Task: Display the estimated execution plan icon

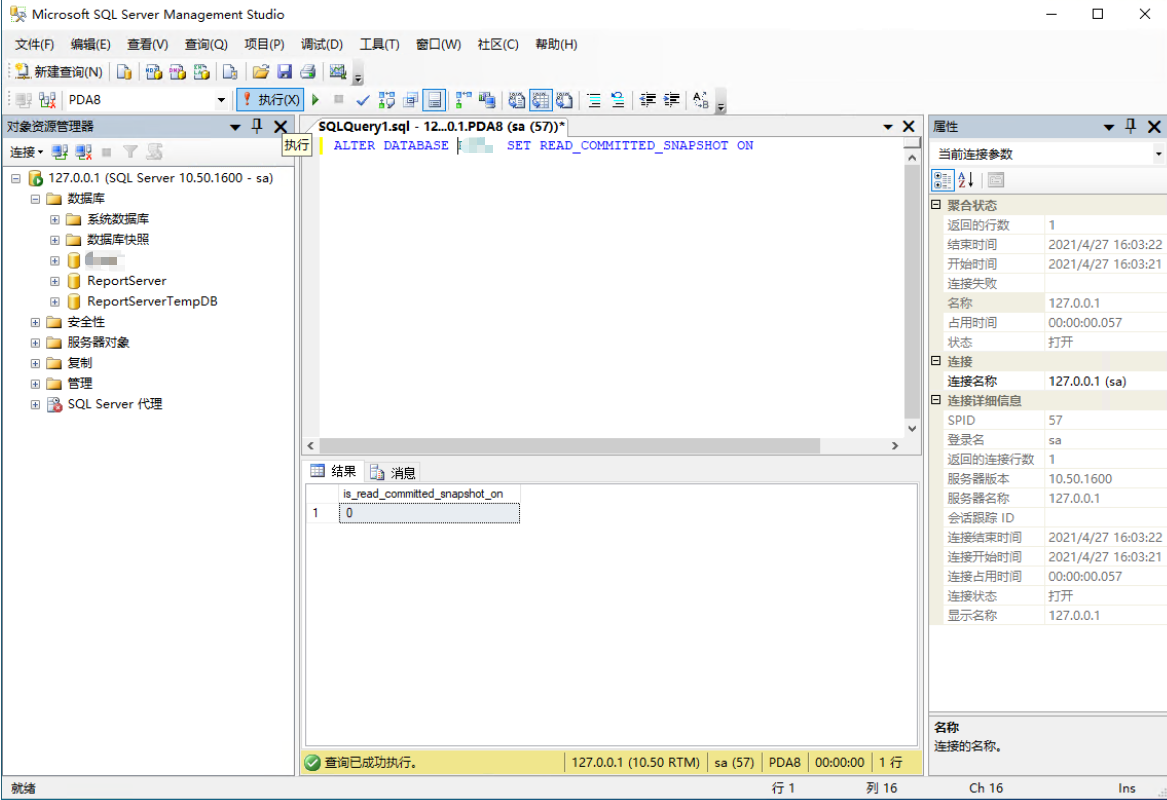Action: tap(386, 100)
